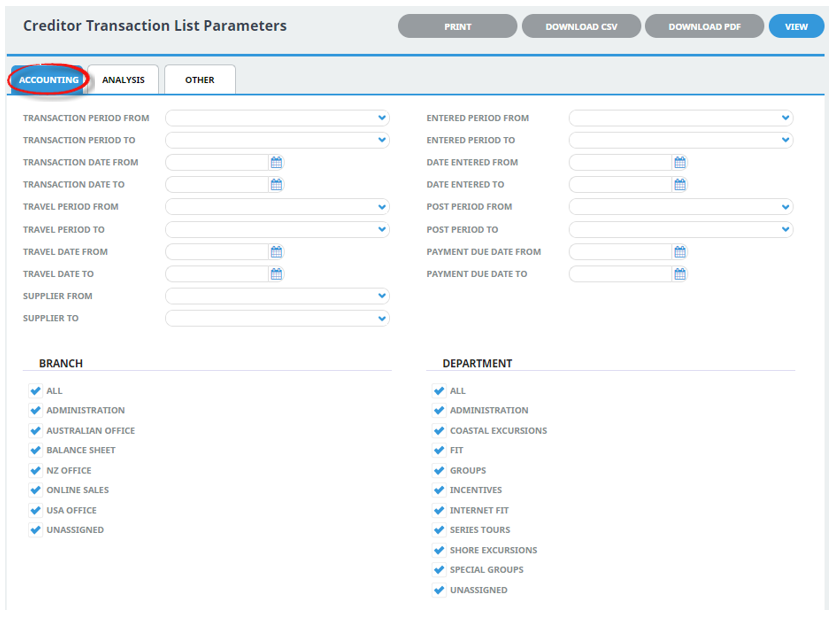Image resolution: width=836 pixels, height=623 pixels.
Task: Click the Print button
Action: 457,26
